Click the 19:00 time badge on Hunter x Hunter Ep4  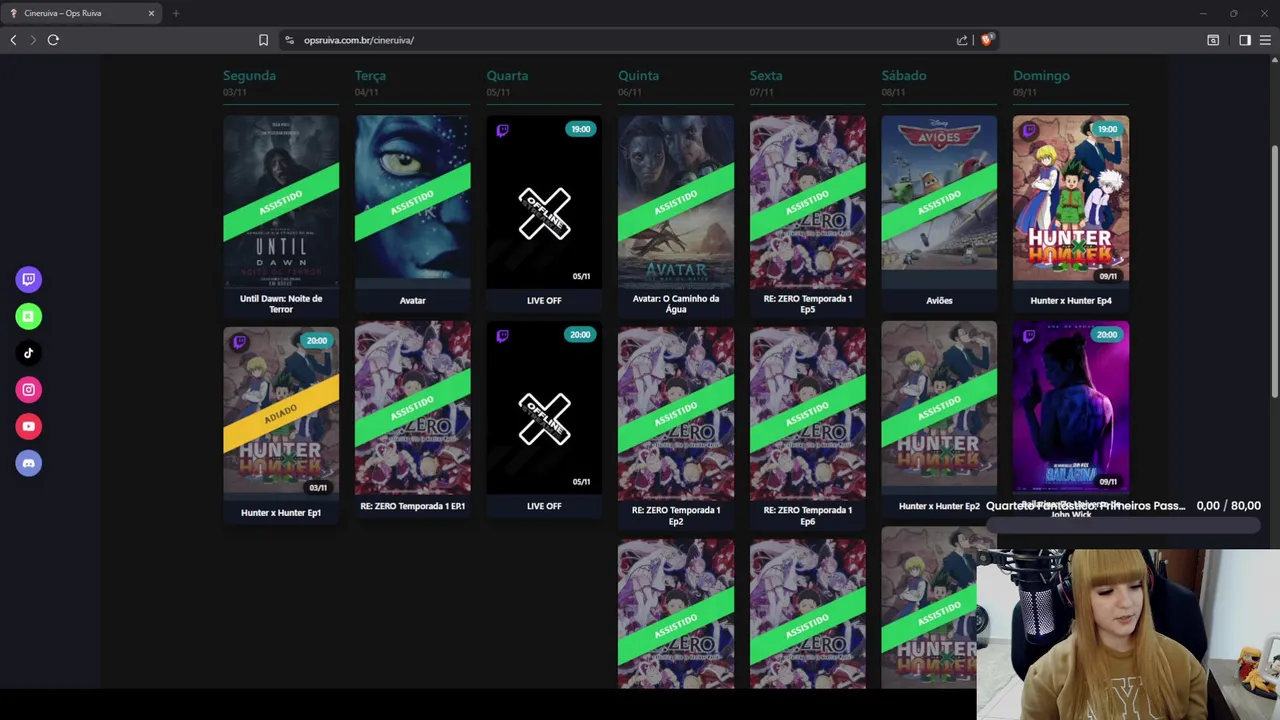pos(1107,129)
